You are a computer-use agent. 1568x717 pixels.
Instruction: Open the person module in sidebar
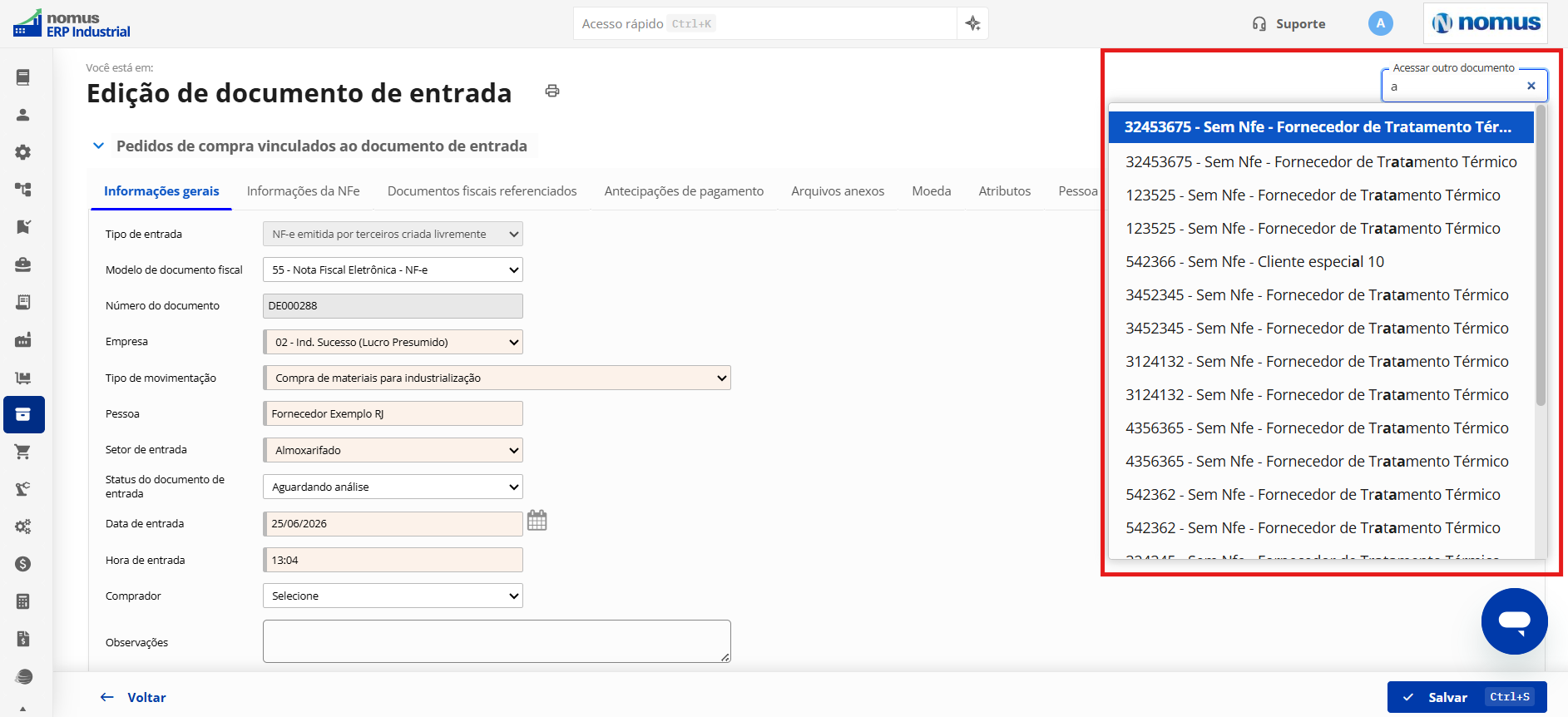pos(23,115)
